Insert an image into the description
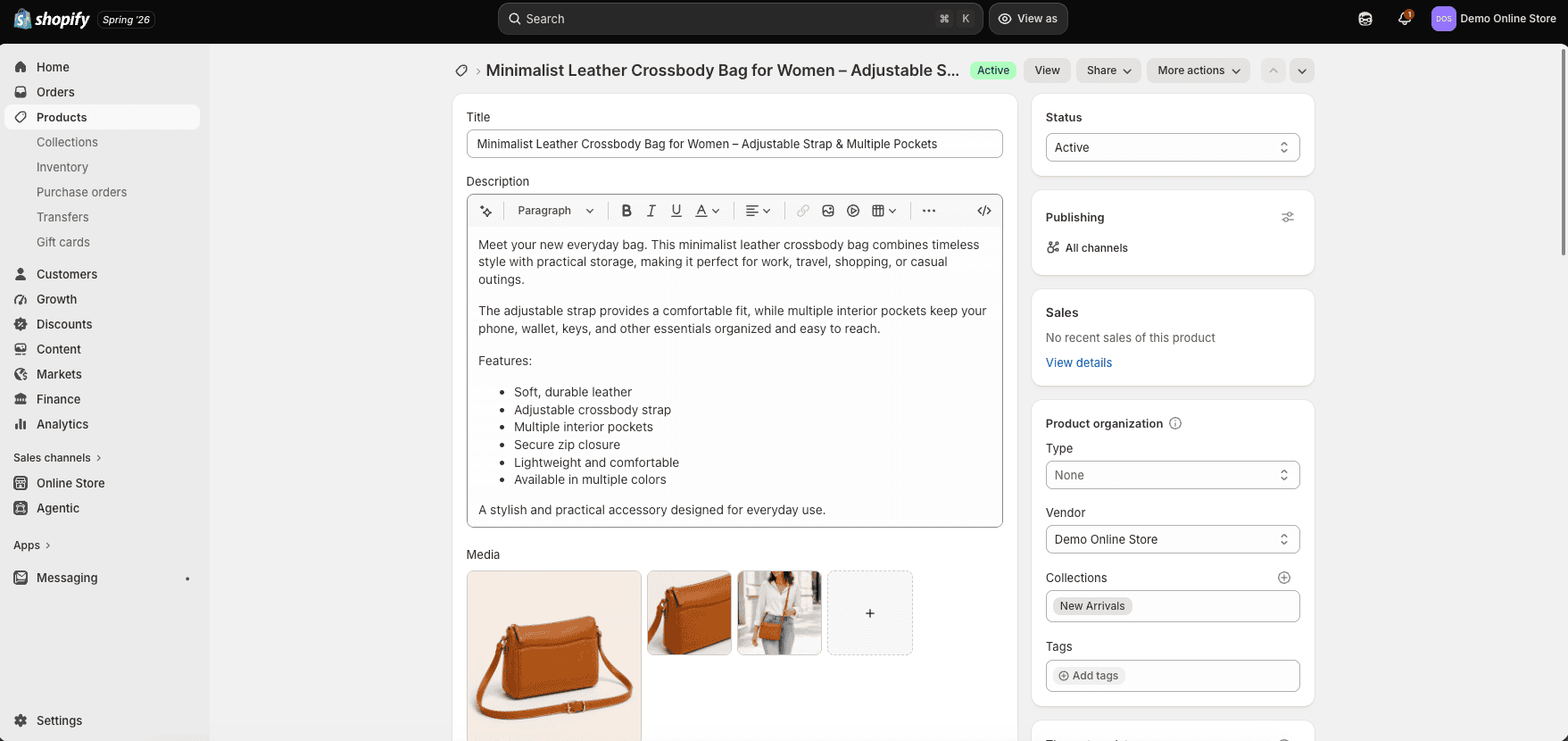1568x741 pixels. [x=828, y=211]
